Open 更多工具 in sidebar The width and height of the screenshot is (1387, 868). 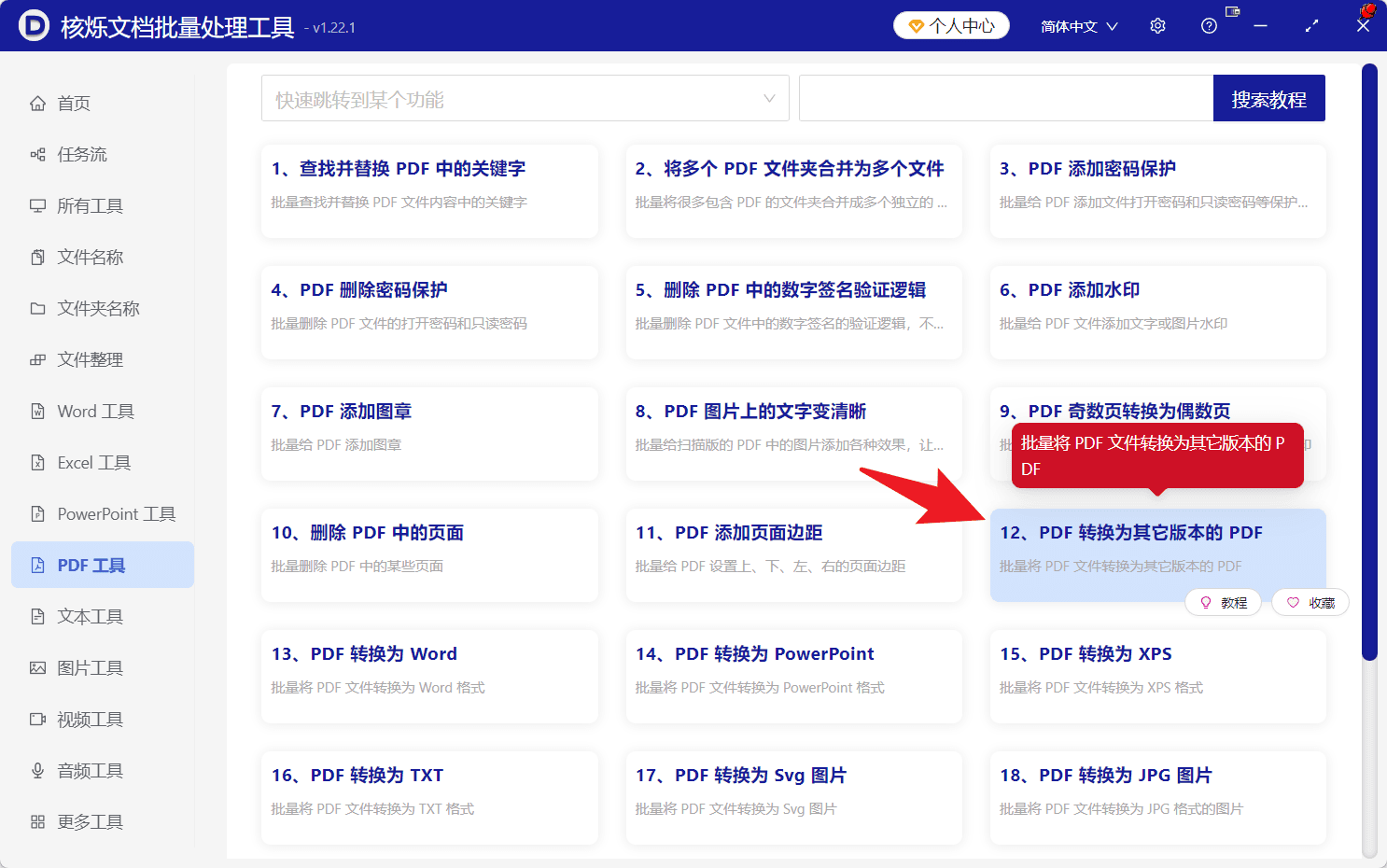pos(103,822)
